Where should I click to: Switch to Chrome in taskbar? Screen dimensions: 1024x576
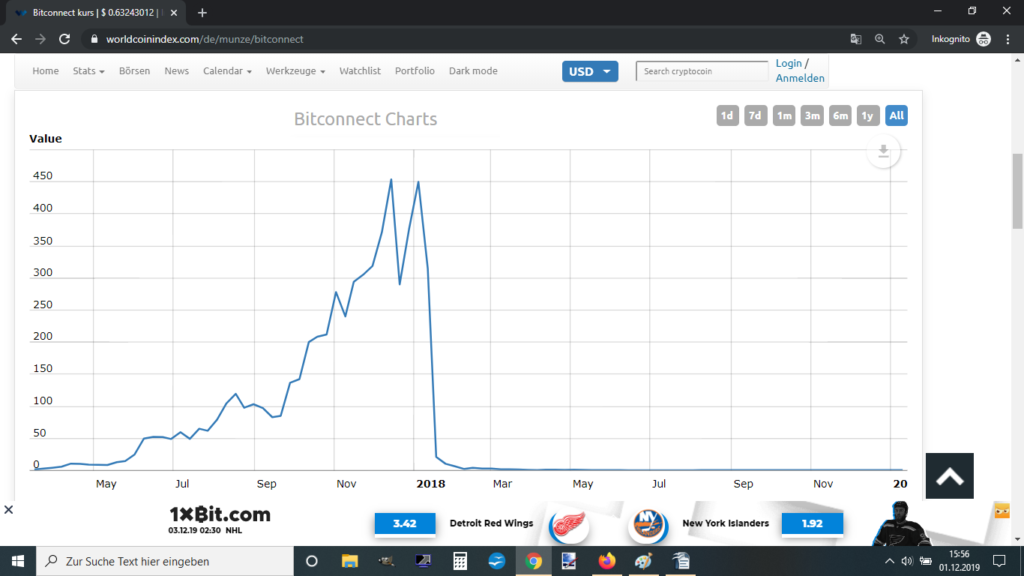pyautogui.click(x=534, y=561)
